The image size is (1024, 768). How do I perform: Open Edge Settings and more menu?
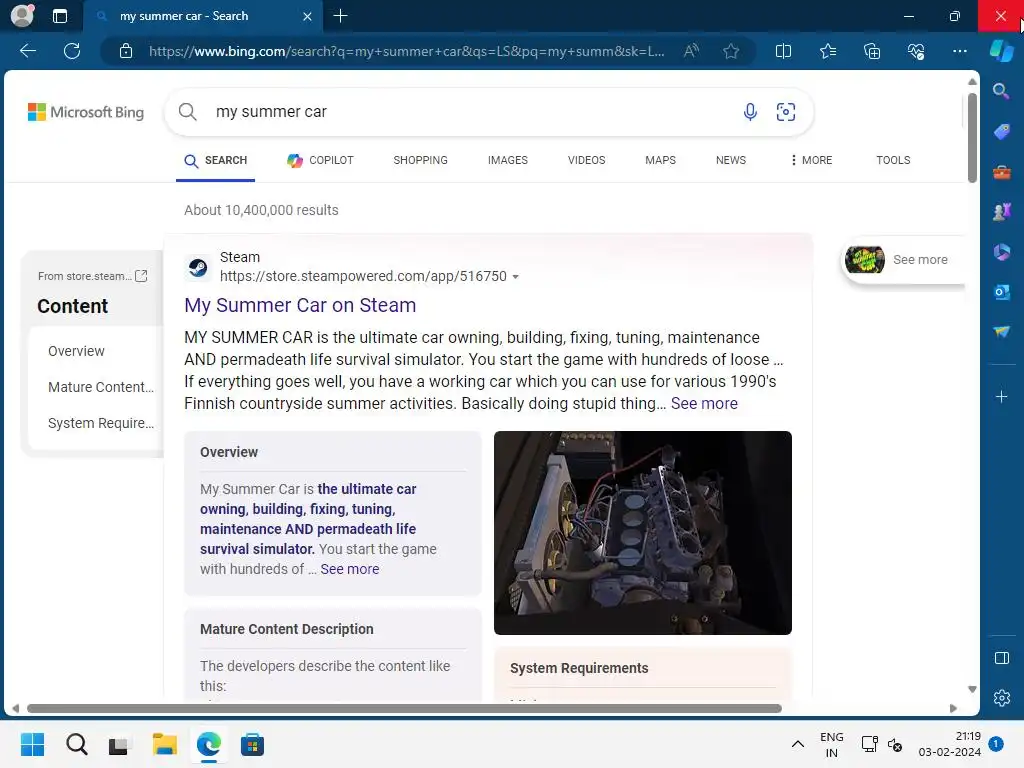tap(959, 51)
